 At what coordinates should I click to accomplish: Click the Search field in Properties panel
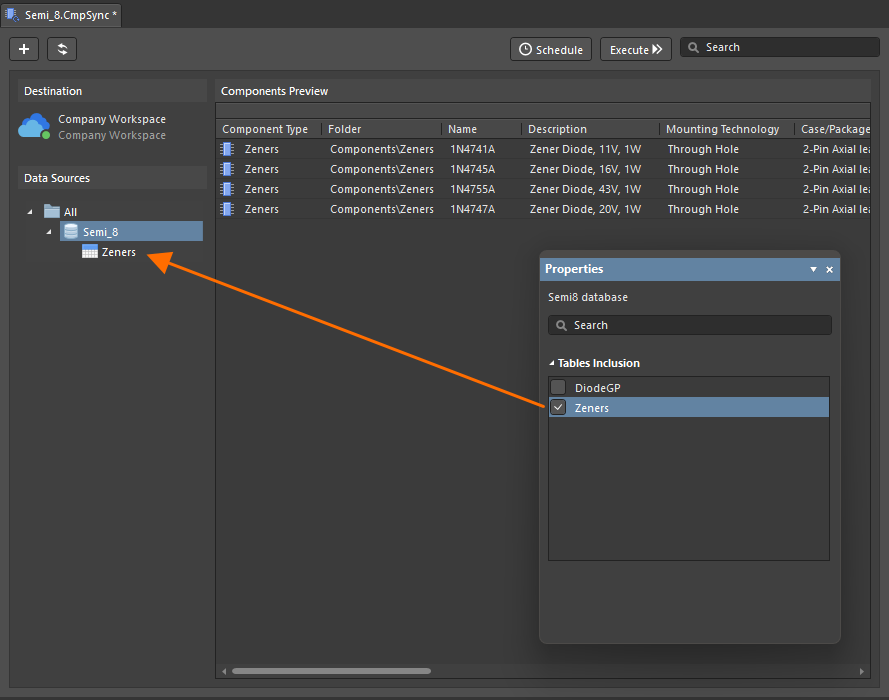point(690,325)
